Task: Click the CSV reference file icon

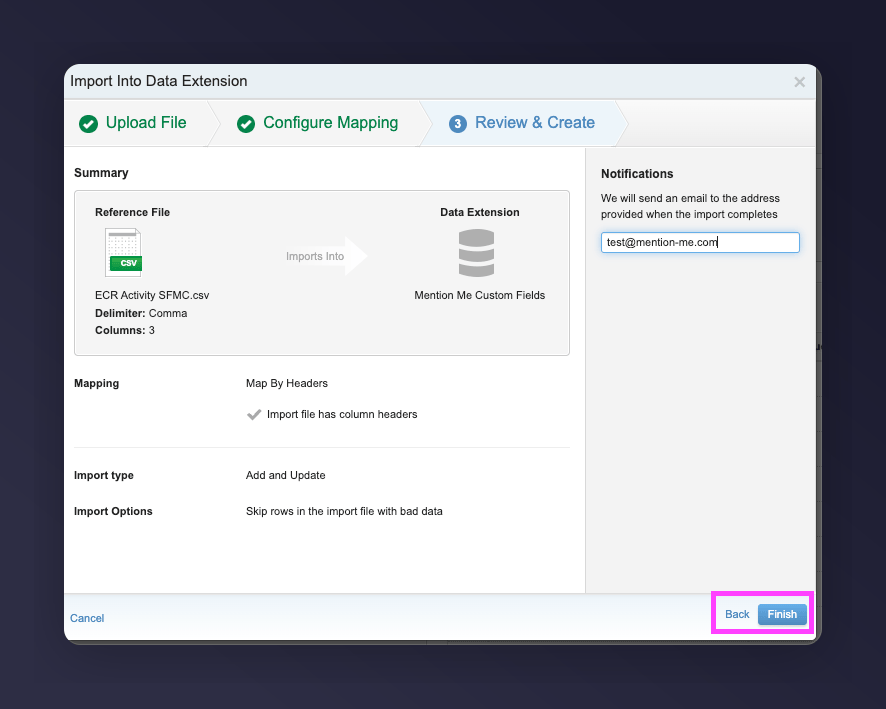Action: (124, 253)
